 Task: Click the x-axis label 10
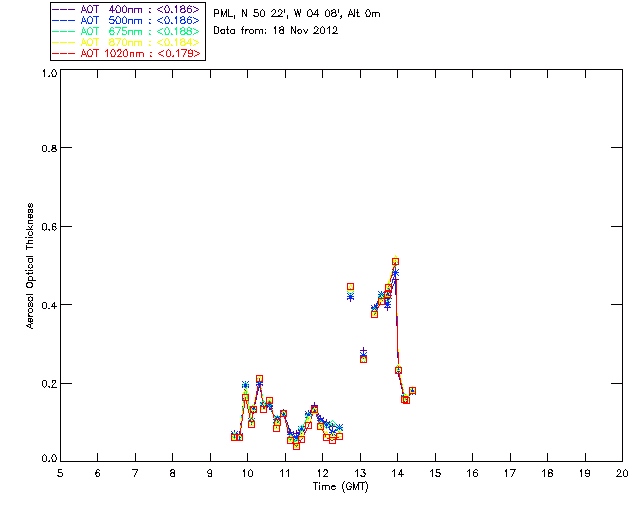click(x=247, y=473)
